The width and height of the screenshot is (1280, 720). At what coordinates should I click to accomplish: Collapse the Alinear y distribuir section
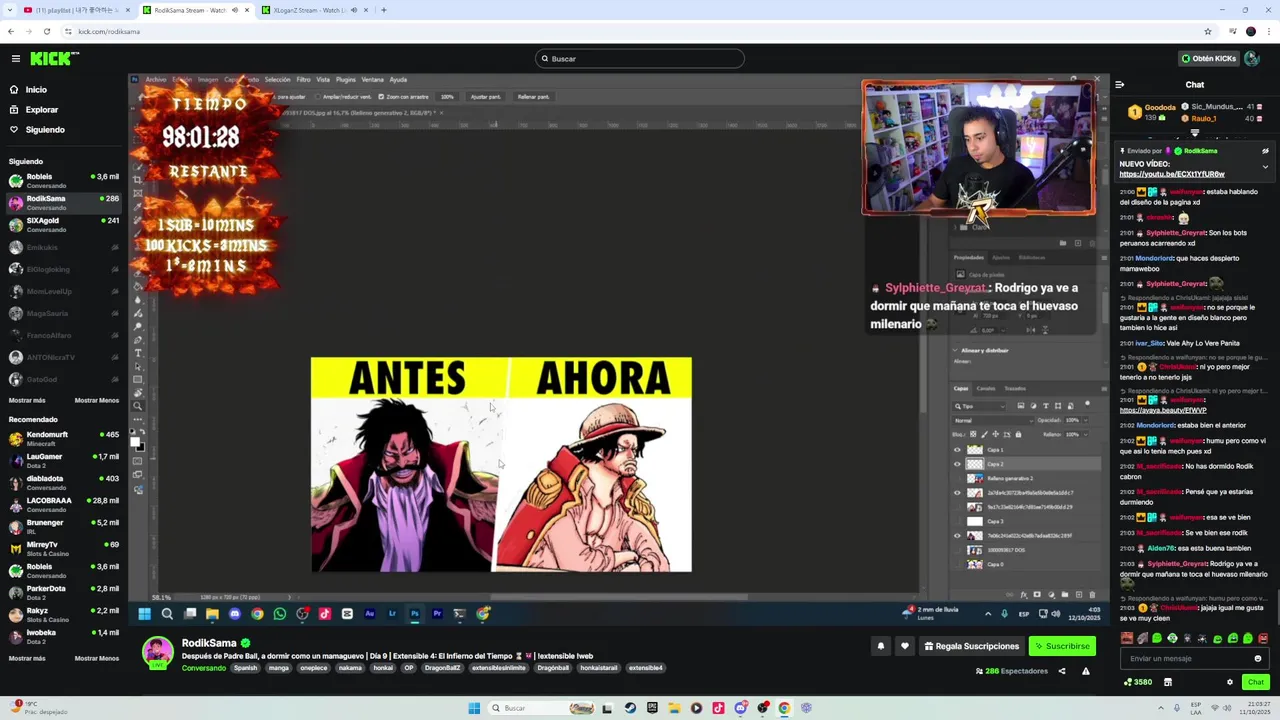[x=955, y=351]
